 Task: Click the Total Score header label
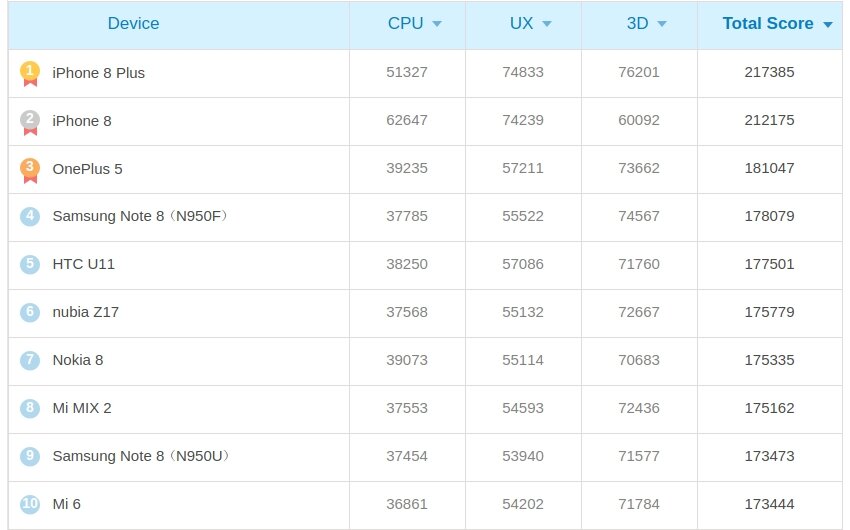click(768, 23)
